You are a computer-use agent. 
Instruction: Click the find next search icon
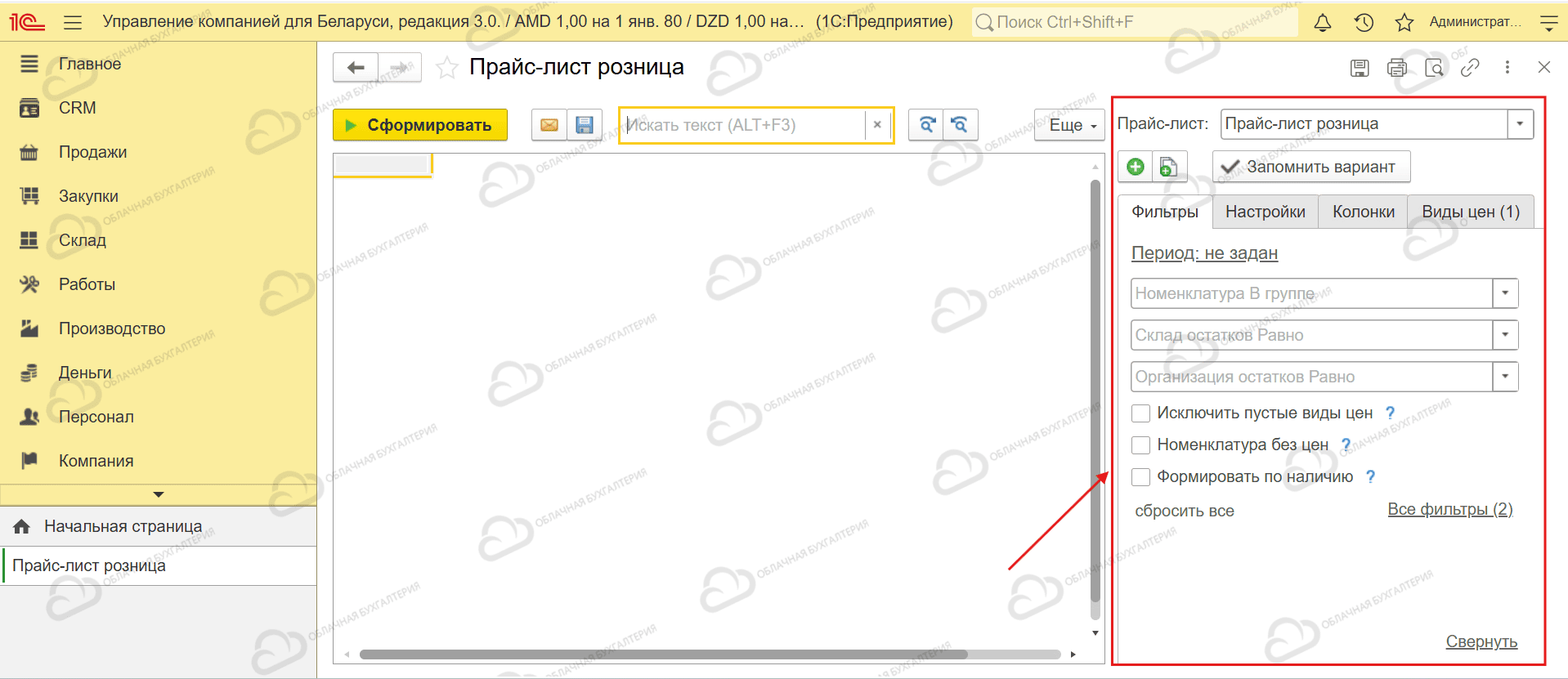[926, 125]
